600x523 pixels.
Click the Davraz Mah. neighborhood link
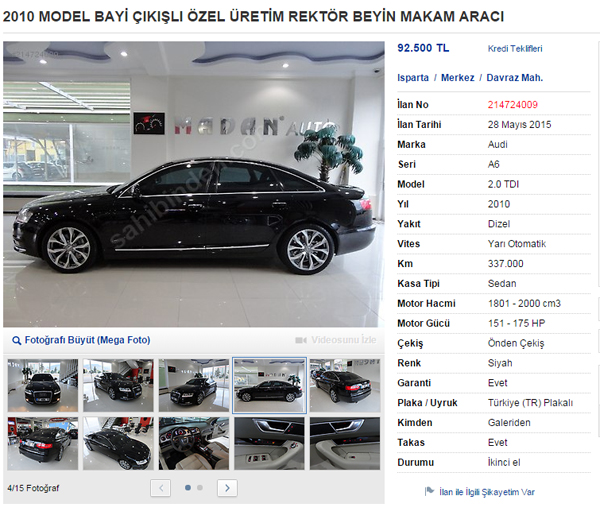tap(515, 78)
